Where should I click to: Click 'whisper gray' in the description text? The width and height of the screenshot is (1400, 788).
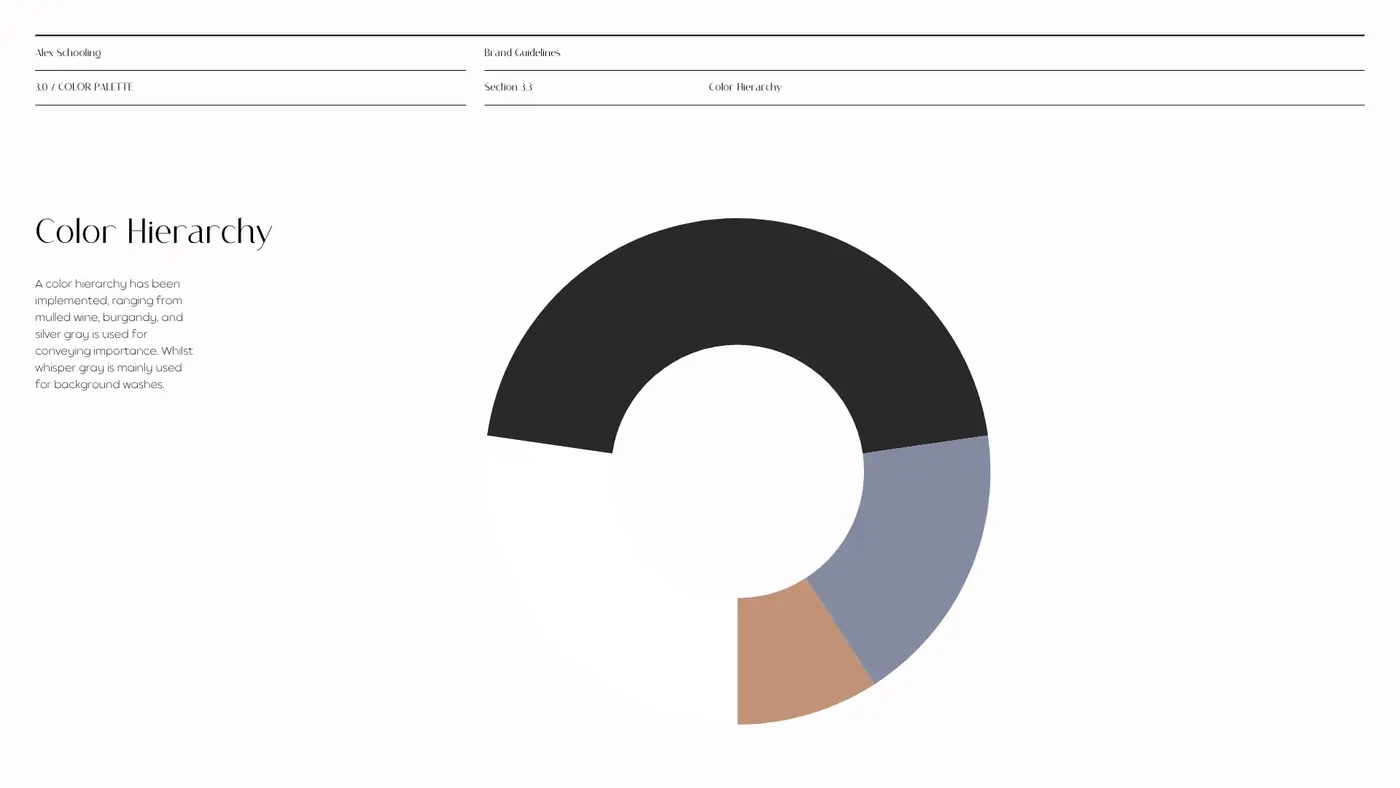click(69, 368)
